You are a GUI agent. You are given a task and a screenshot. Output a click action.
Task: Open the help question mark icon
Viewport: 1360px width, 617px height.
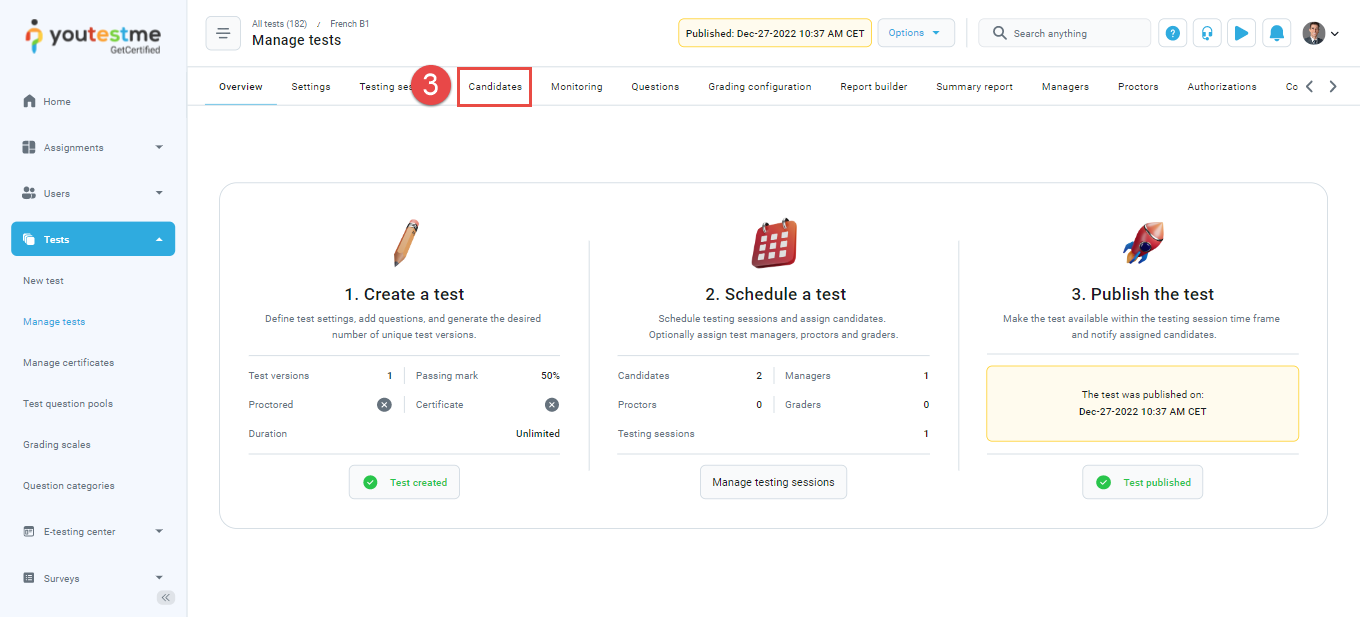coord(1173,33)
